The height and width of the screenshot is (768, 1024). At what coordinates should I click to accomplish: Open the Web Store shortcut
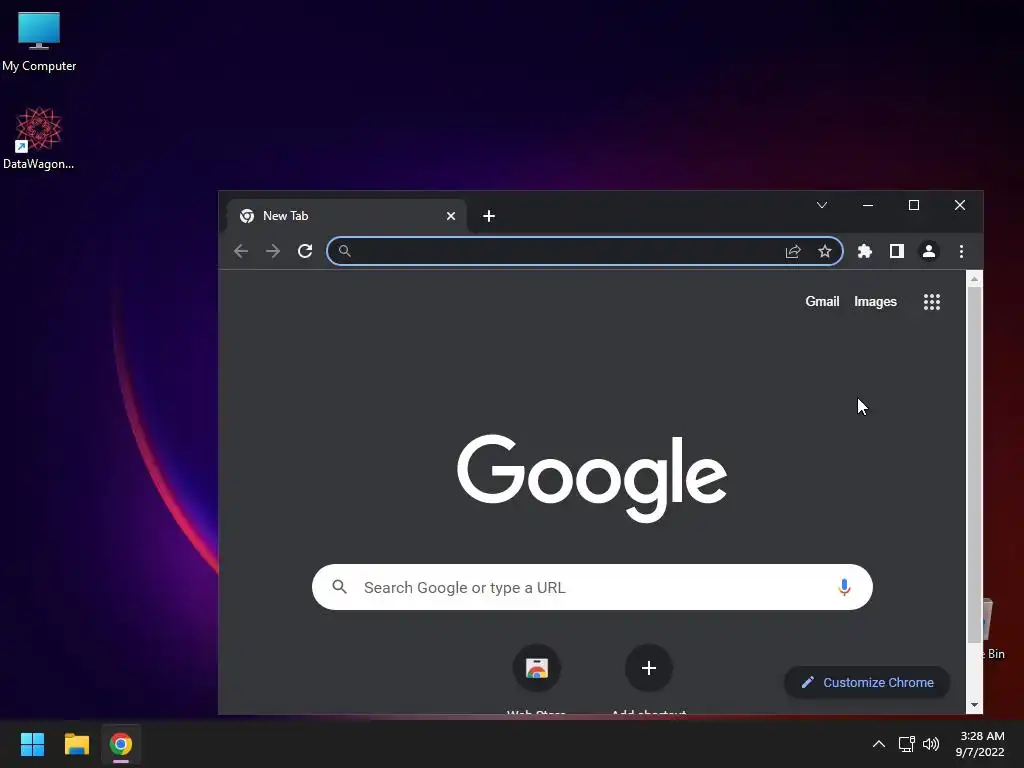537,668
